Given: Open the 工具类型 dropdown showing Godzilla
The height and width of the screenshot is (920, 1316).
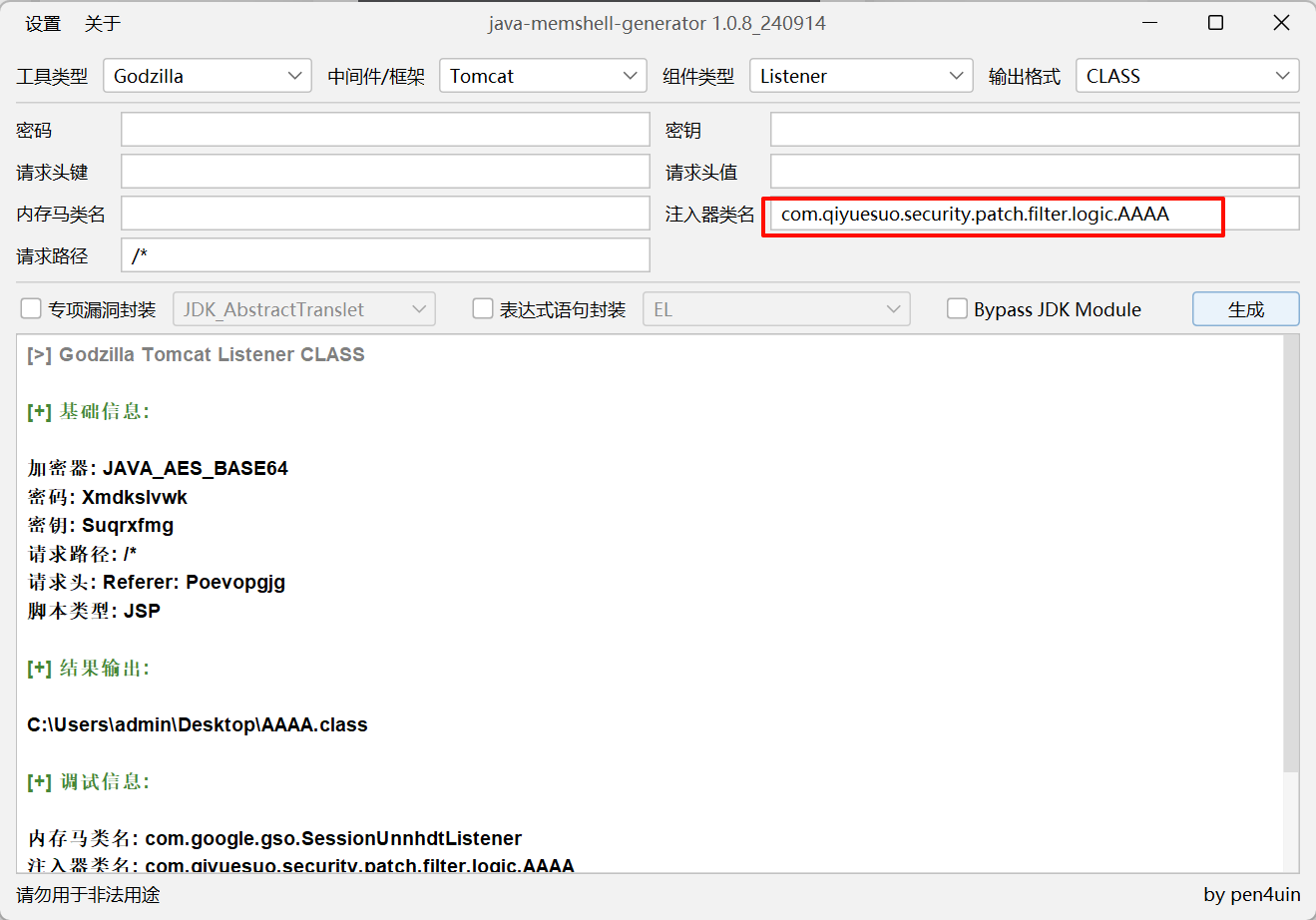Looking at the screenshot, I should pyautogui.click(x=207, y=75).
